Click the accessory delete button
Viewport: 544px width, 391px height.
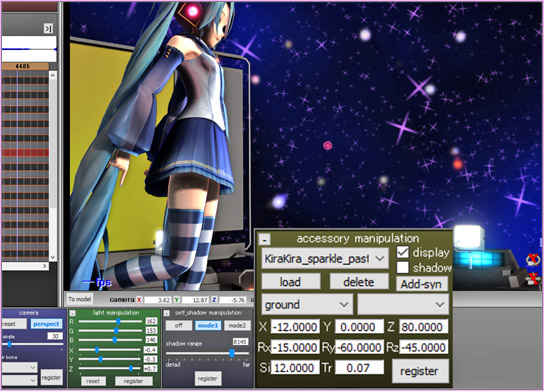[359, 282]
